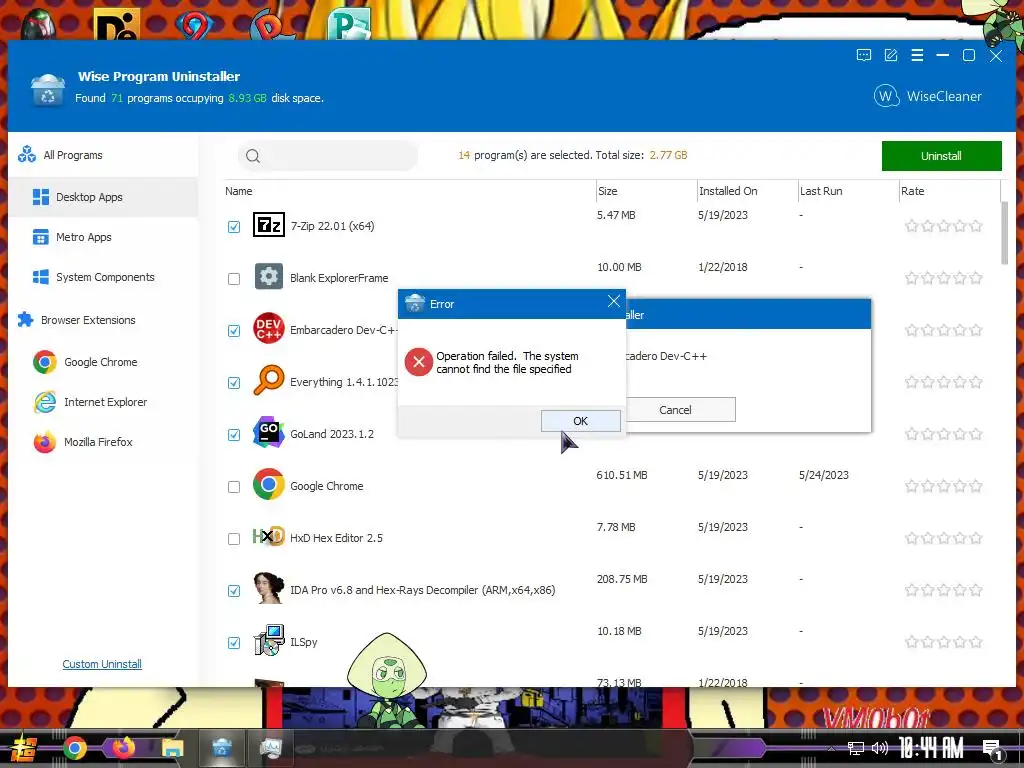Rate ILSpy using its stars
The height and width of the screenshot is (768, 1024).
(944, 643)
